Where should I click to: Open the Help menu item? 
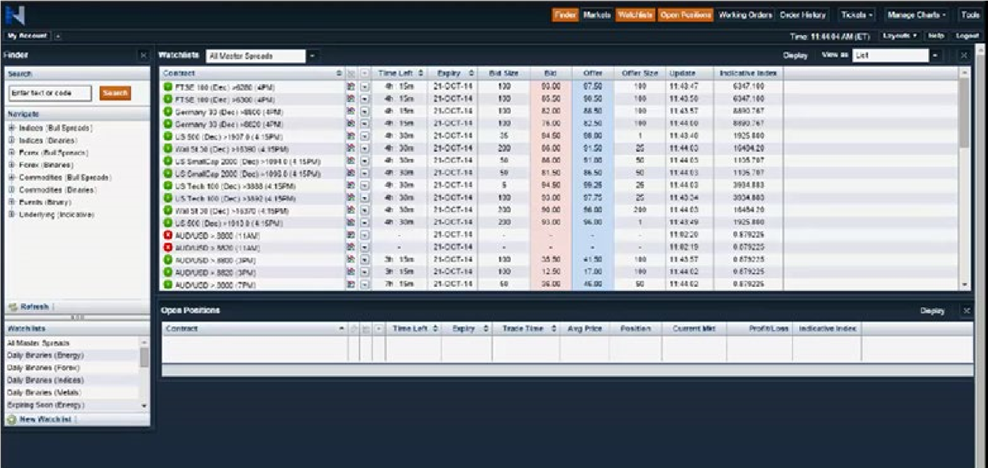click(x=936, y=36)
